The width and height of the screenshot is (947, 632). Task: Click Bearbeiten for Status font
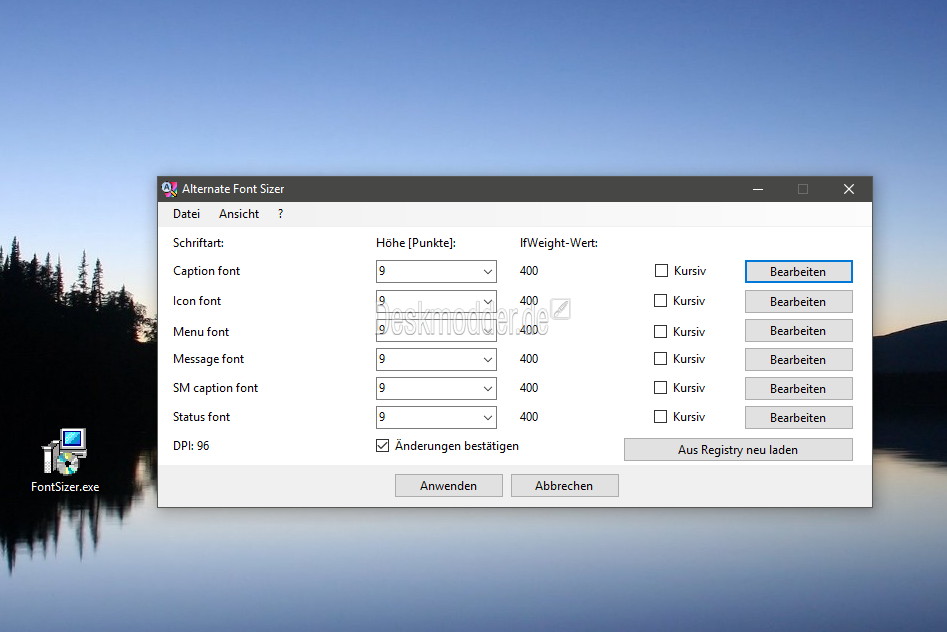point(798,418)
